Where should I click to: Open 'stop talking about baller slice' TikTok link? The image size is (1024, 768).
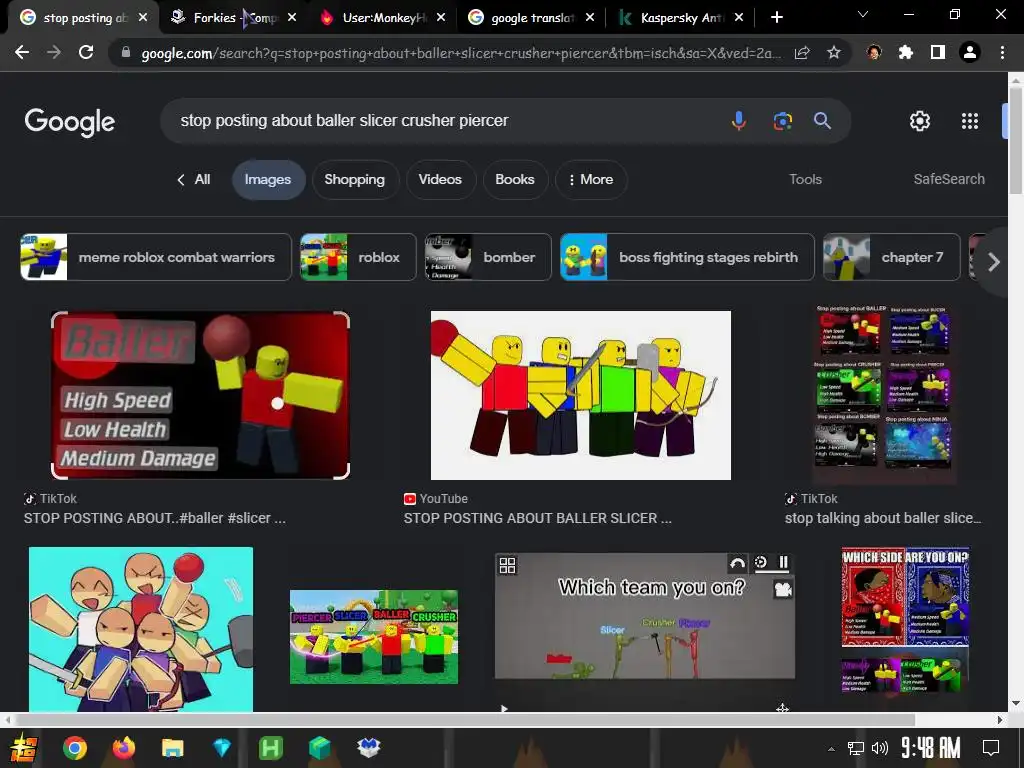(883, 519)
